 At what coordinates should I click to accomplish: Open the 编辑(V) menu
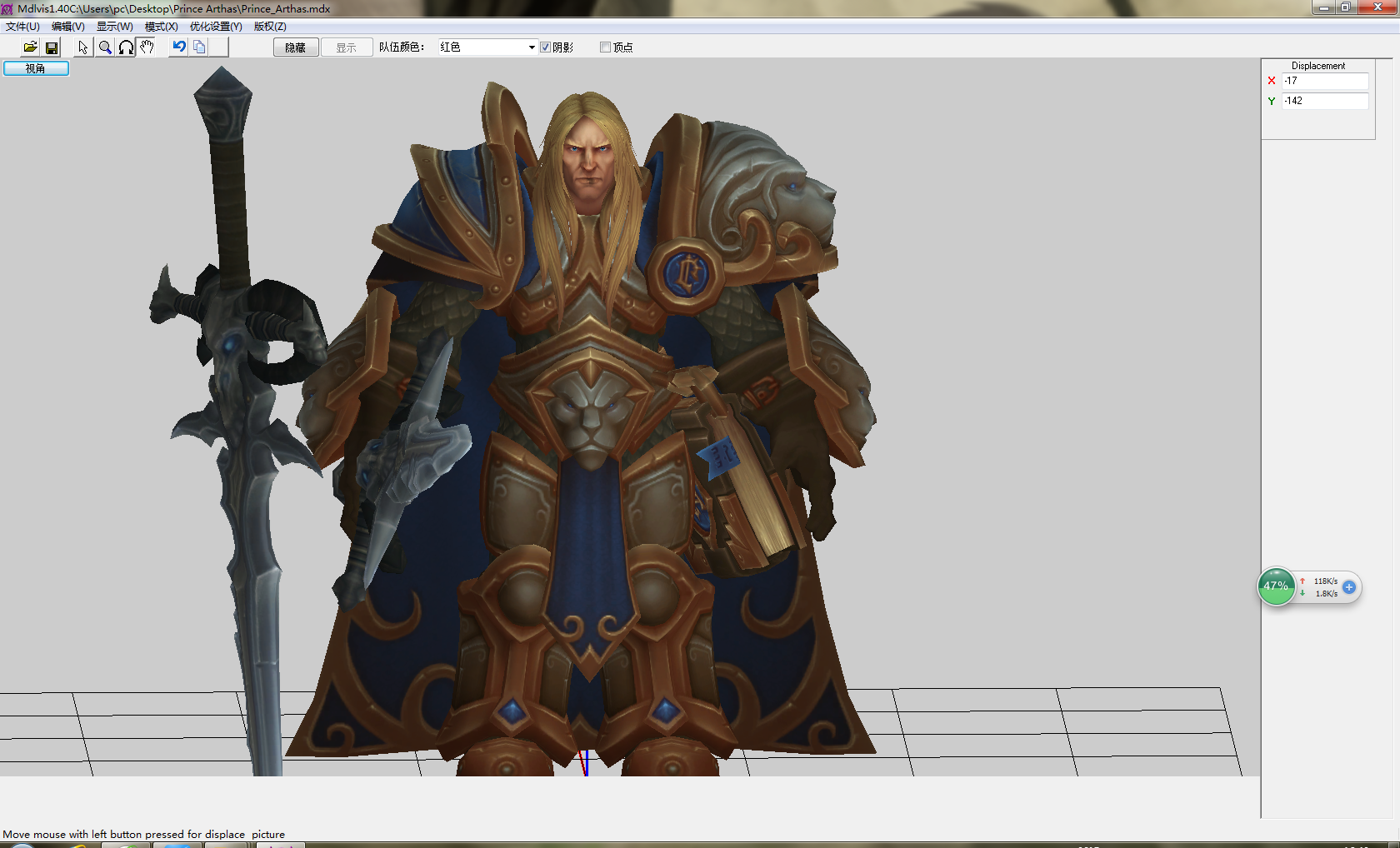coord(68,27)
